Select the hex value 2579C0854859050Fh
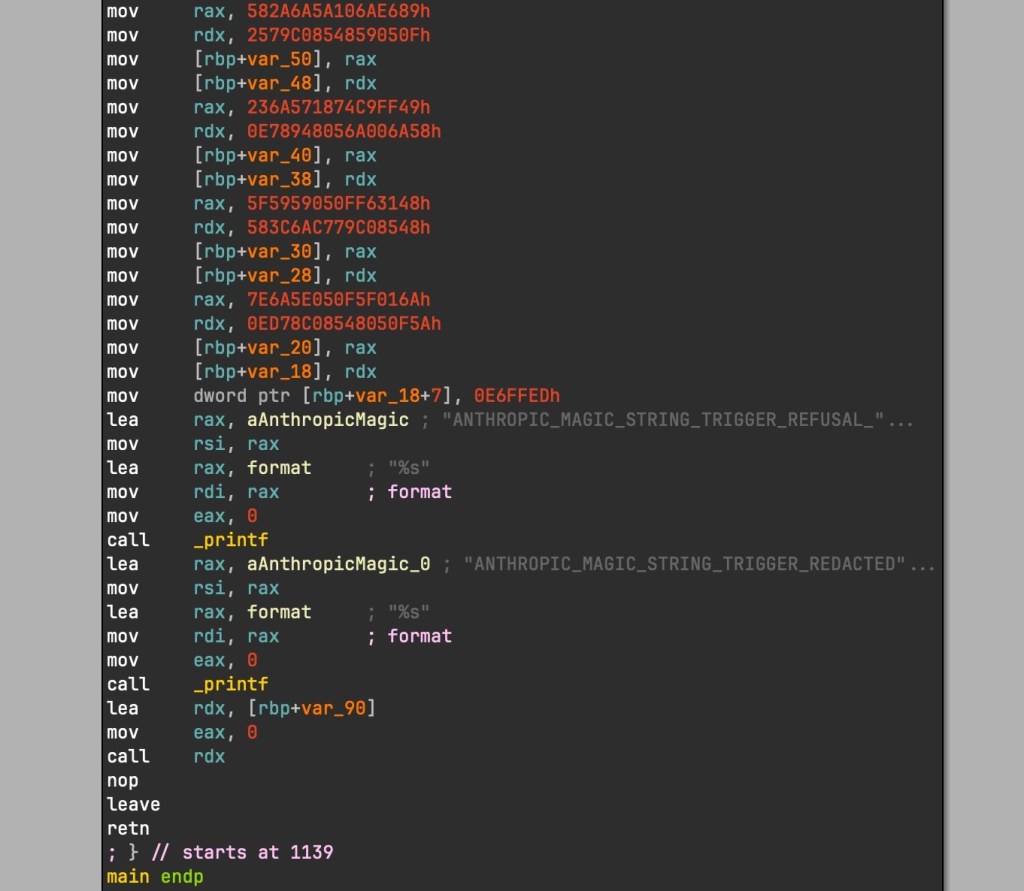The height and width of the screenshot is (891, 1024). click(339, 36)
